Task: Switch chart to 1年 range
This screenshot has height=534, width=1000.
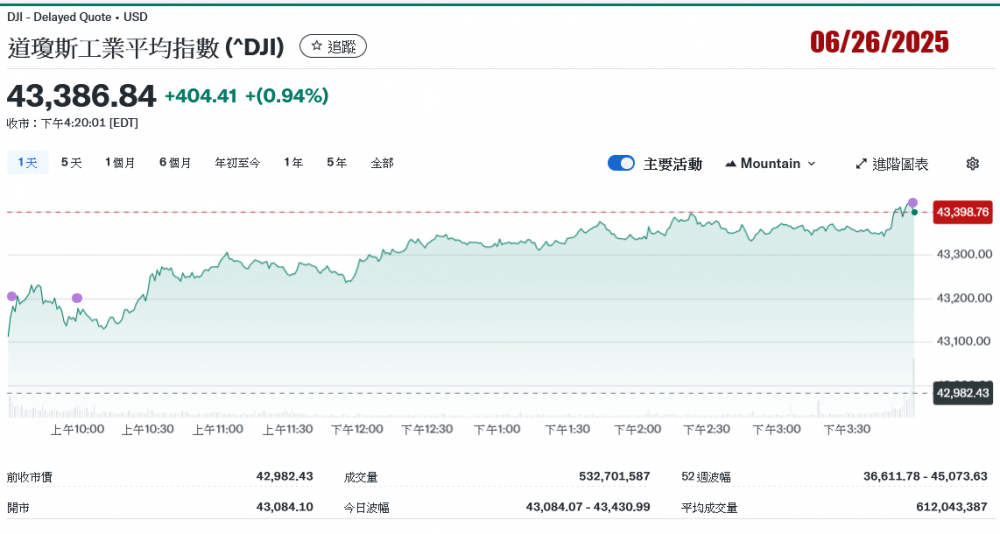Action: pyautogui.click(x=293, y=163)
